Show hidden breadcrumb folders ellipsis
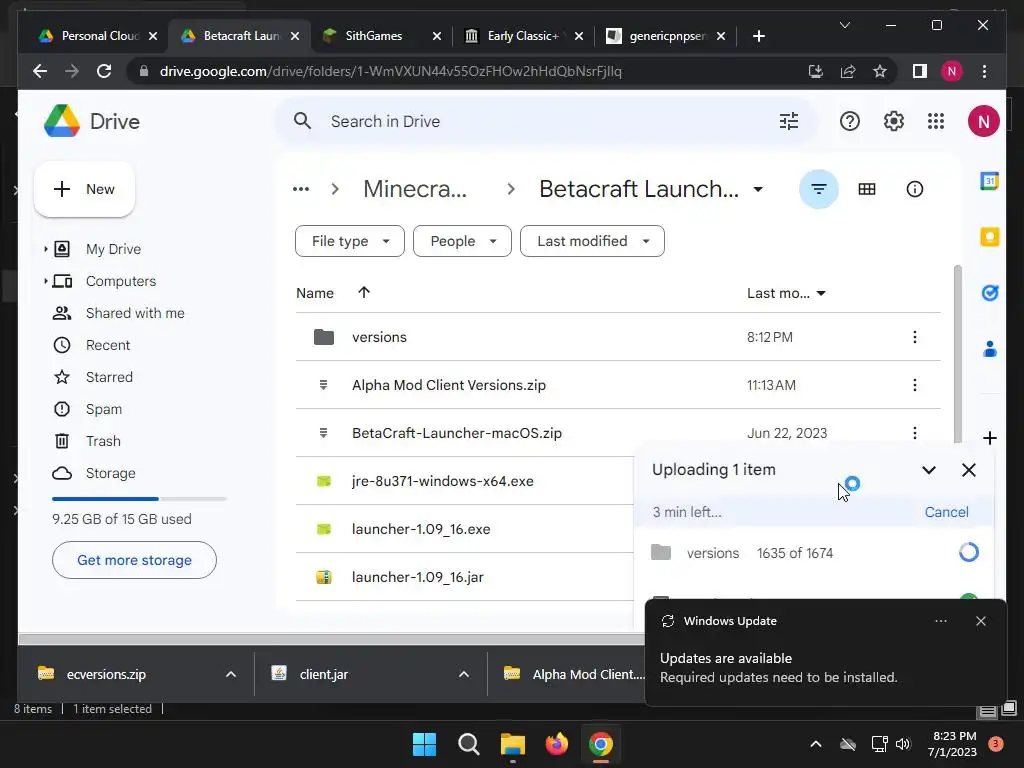This screenshot has height=768, width=1024. coord(300,189)
